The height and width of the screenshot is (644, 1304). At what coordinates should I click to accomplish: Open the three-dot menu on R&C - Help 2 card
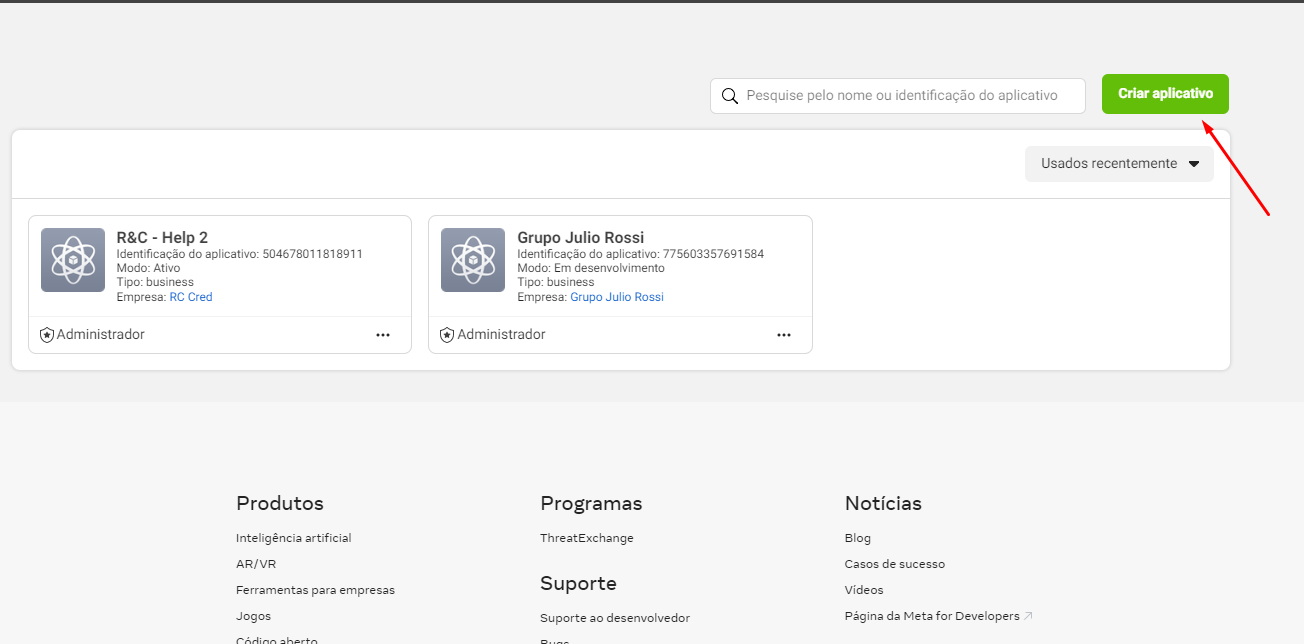[383, 335]
